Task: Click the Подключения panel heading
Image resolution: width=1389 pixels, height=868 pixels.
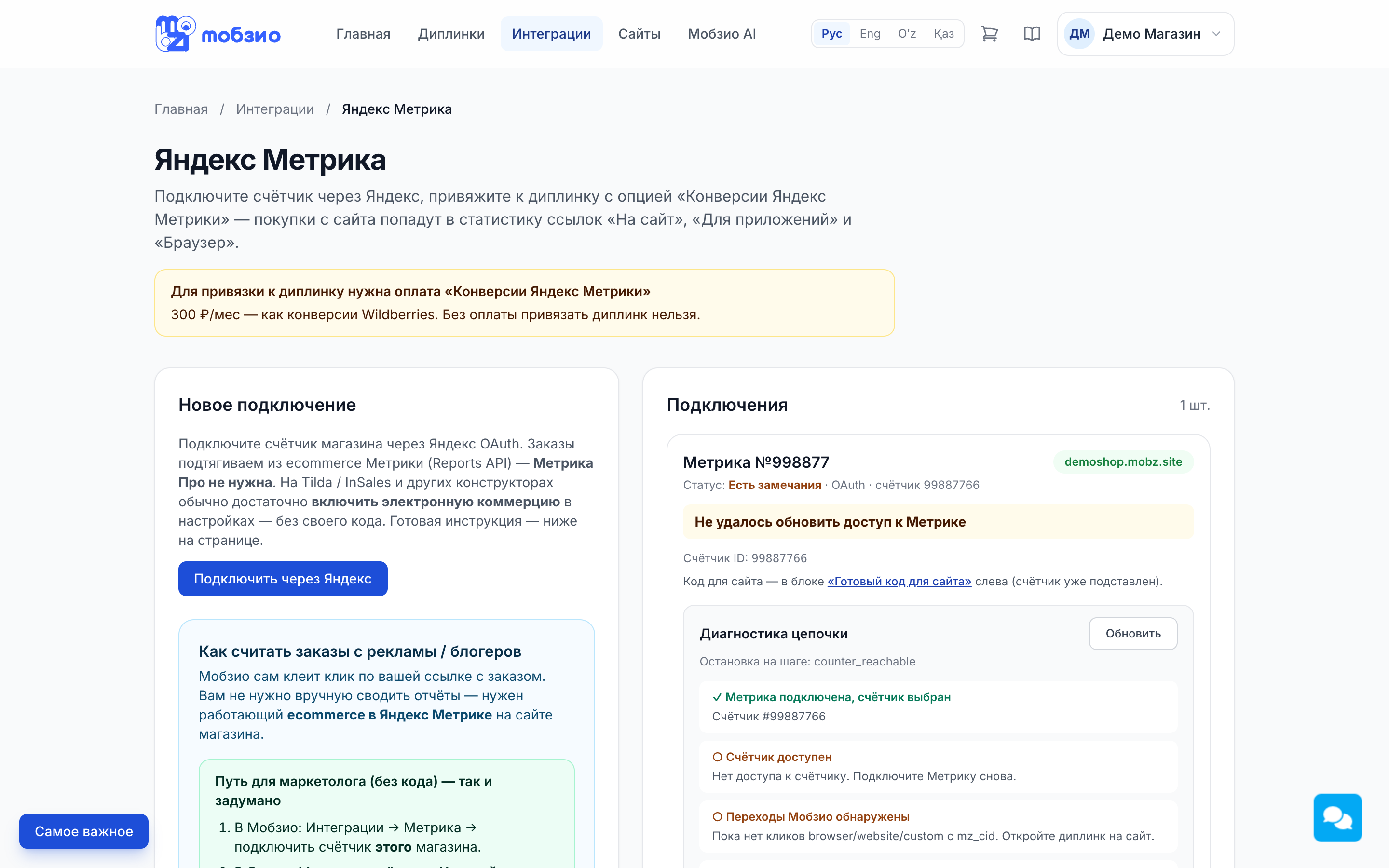Action: coord(727,405)
